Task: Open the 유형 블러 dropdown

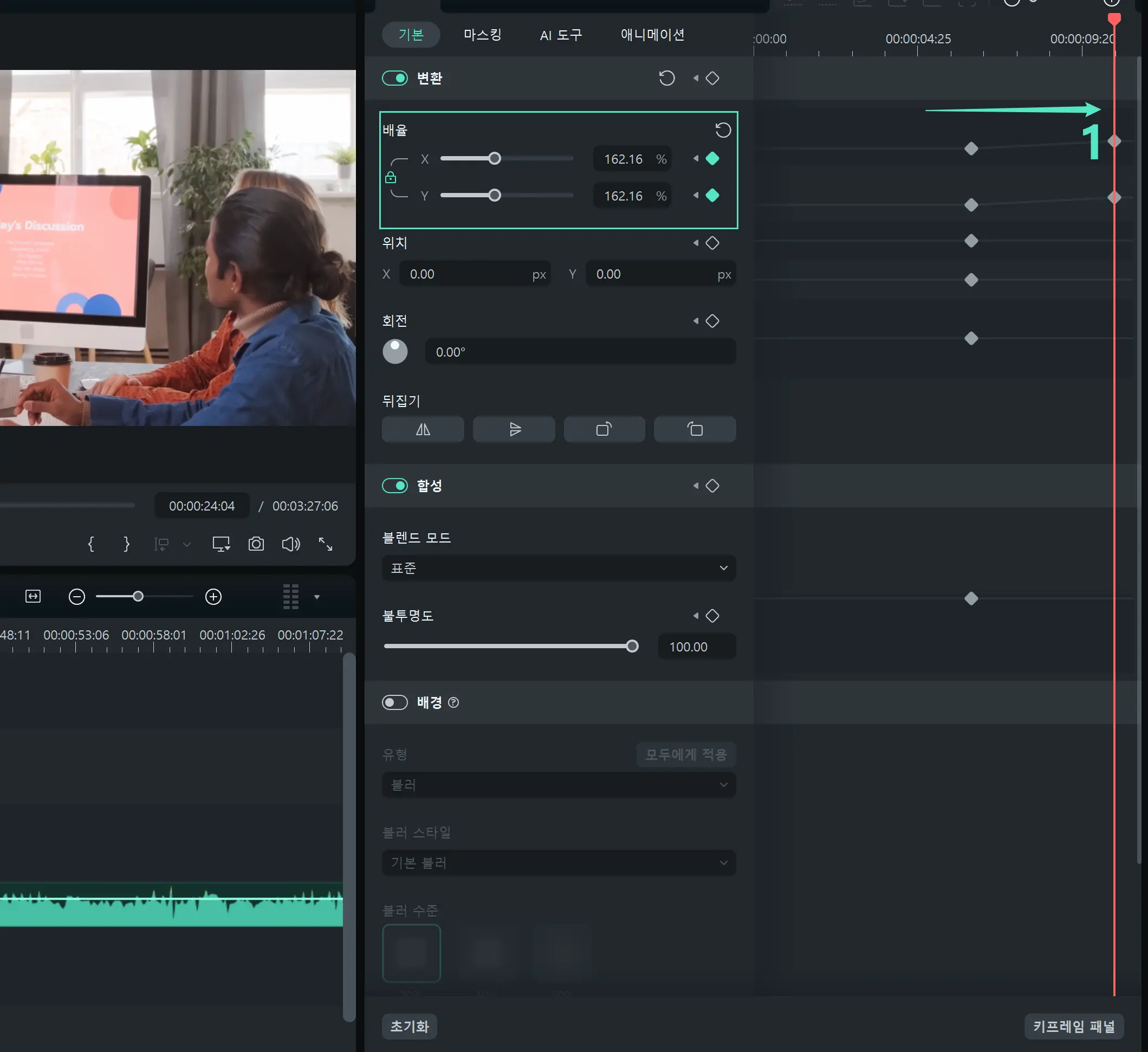Action: point(559,785)
